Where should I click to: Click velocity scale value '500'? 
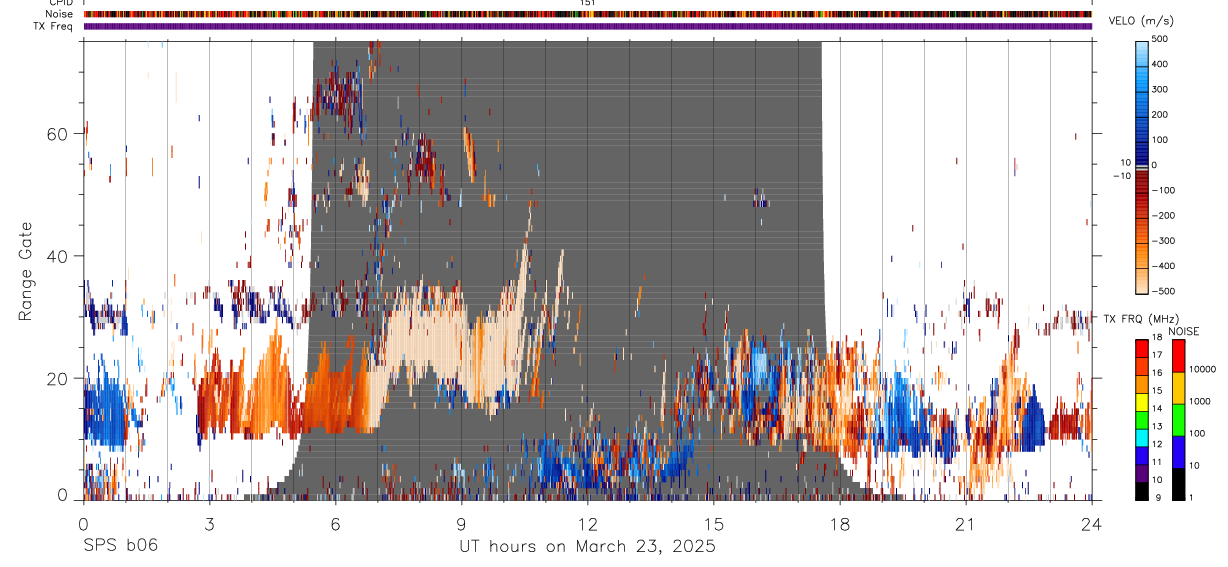(x=1162, y=39)
